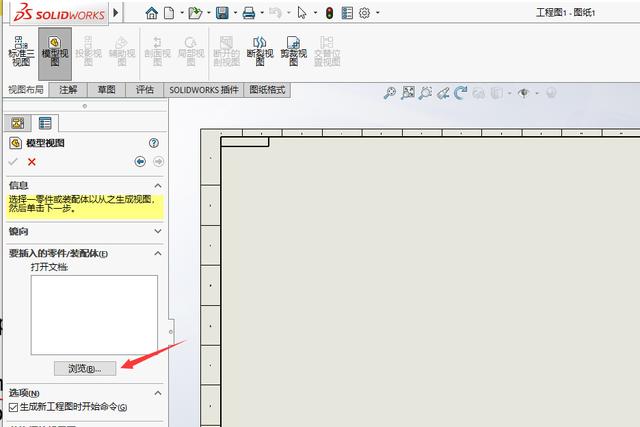Screen dimensions: 640x427
Task: Click the 浏览 button
Action: (85, 369)
